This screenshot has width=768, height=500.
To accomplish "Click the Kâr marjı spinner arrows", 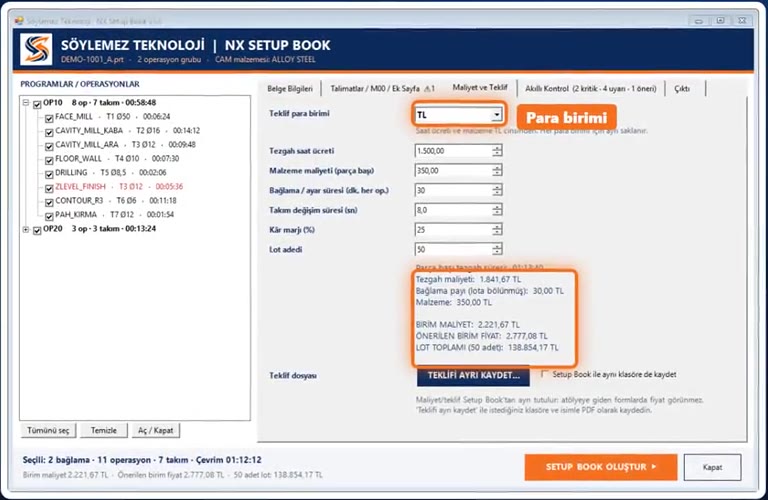I will coord(497,229).
